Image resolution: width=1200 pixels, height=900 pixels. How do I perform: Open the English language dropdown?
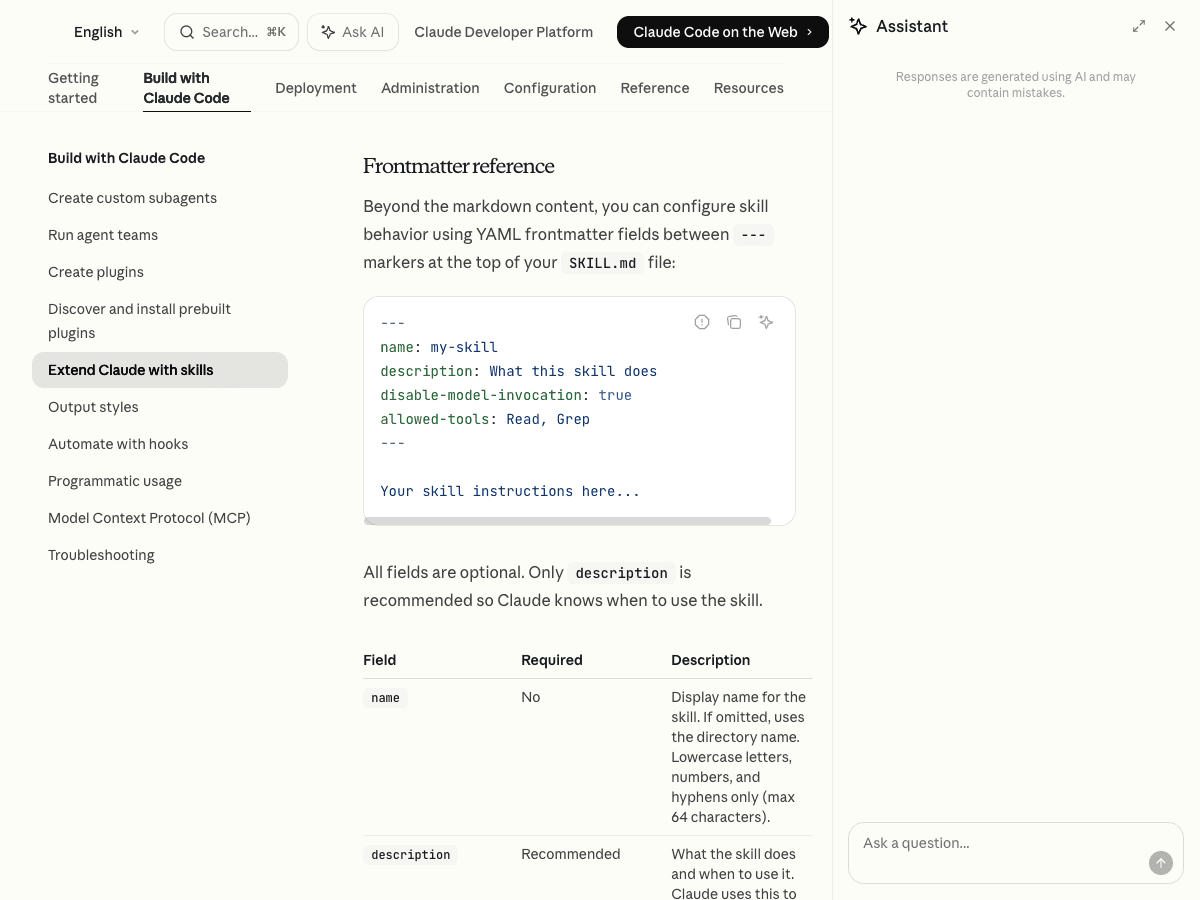(x=106, y=32)
